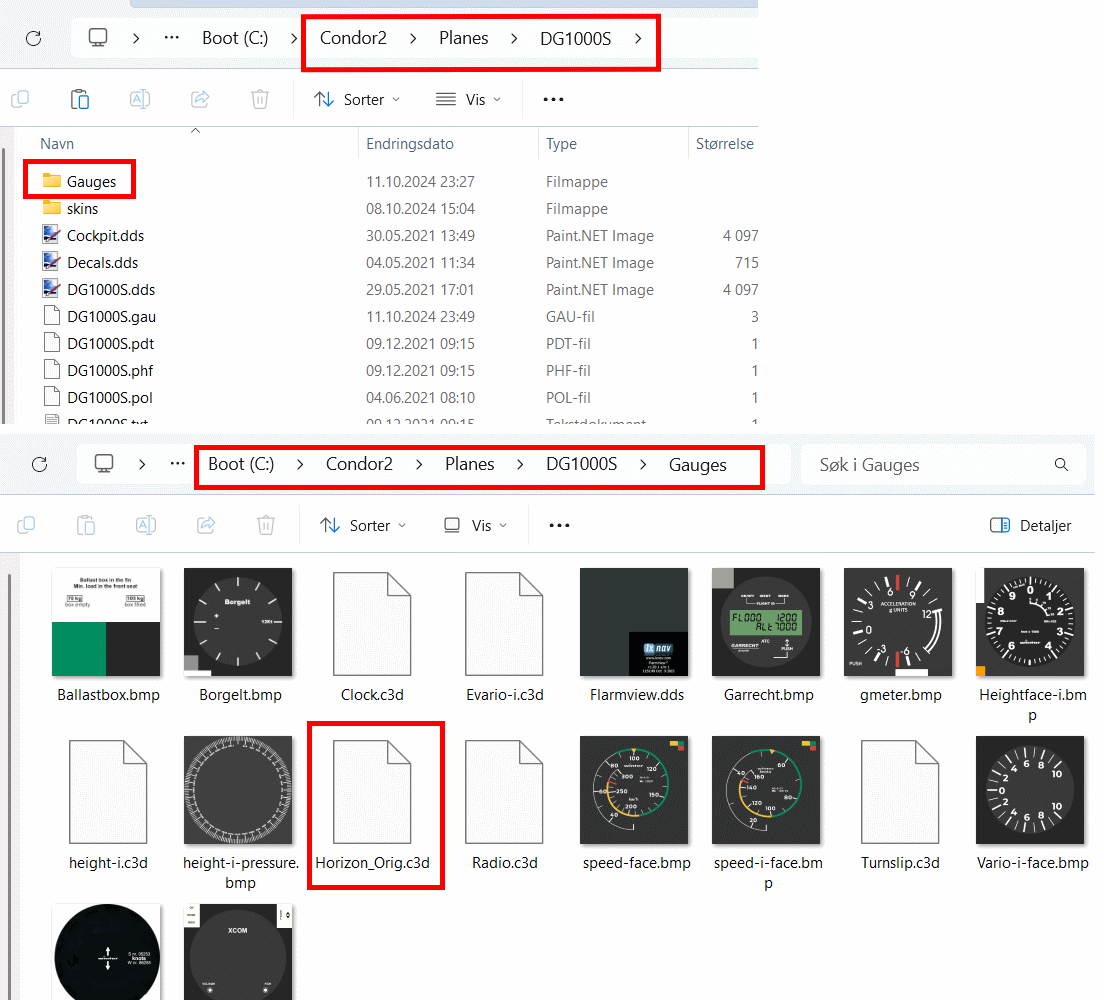Toggle the Detaljer pane button
1104x1000 pixels.
(x=1030, y=525)
